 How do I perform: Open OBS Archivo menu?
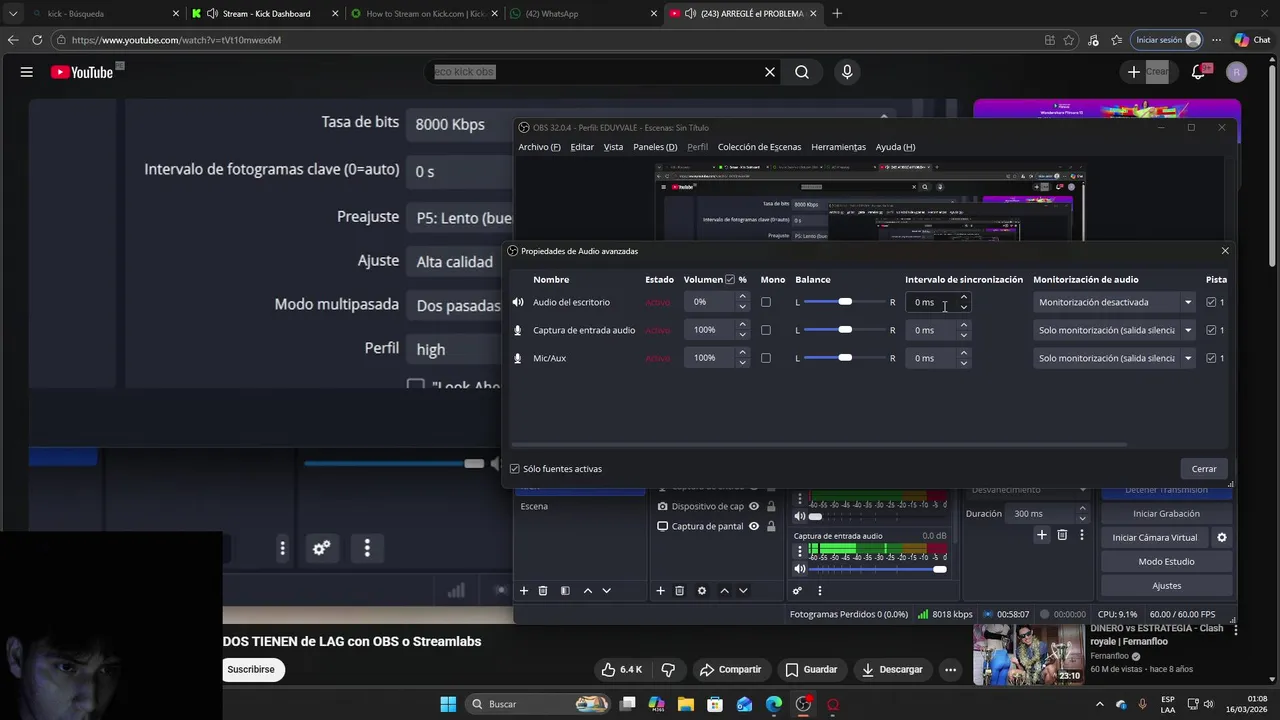539,147
